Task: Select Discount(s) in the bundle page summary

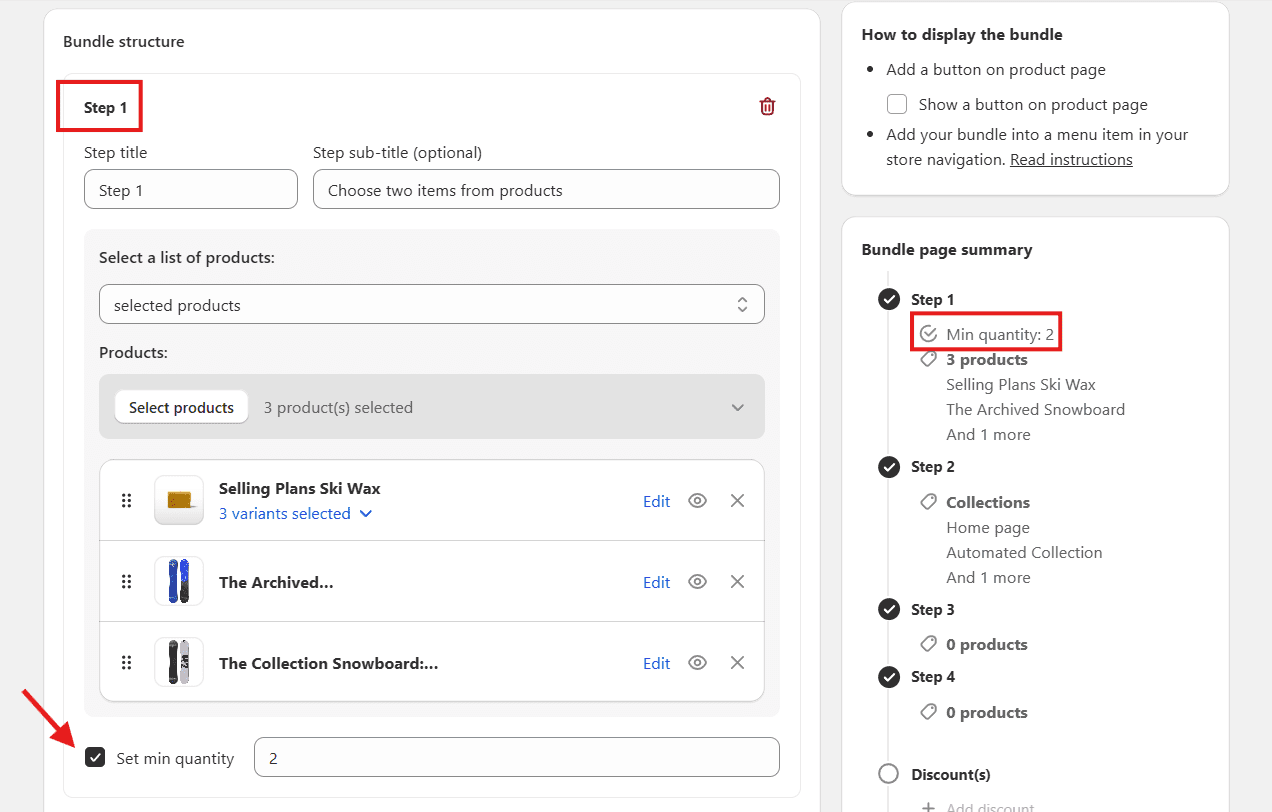Action: point(950,775)
